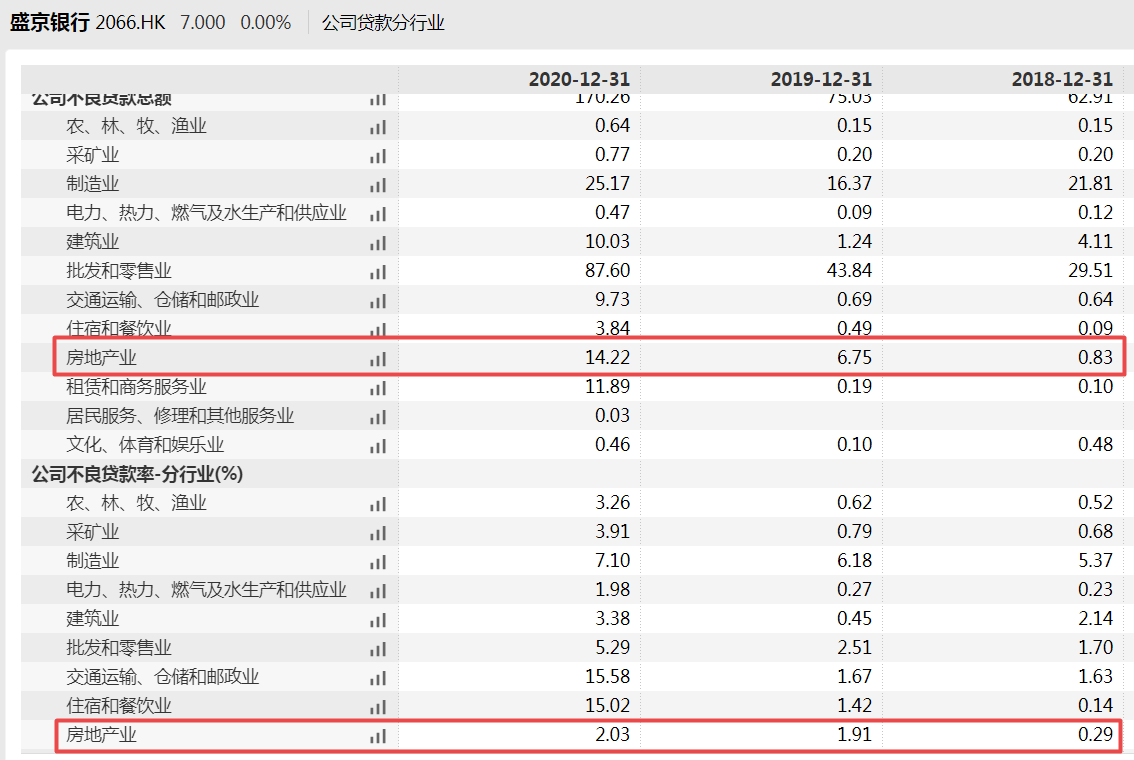Open the chart icon for 居民服务、修理和其他服务业
The height and width of the screenshot is (760, 1134).
coord(377,417)
